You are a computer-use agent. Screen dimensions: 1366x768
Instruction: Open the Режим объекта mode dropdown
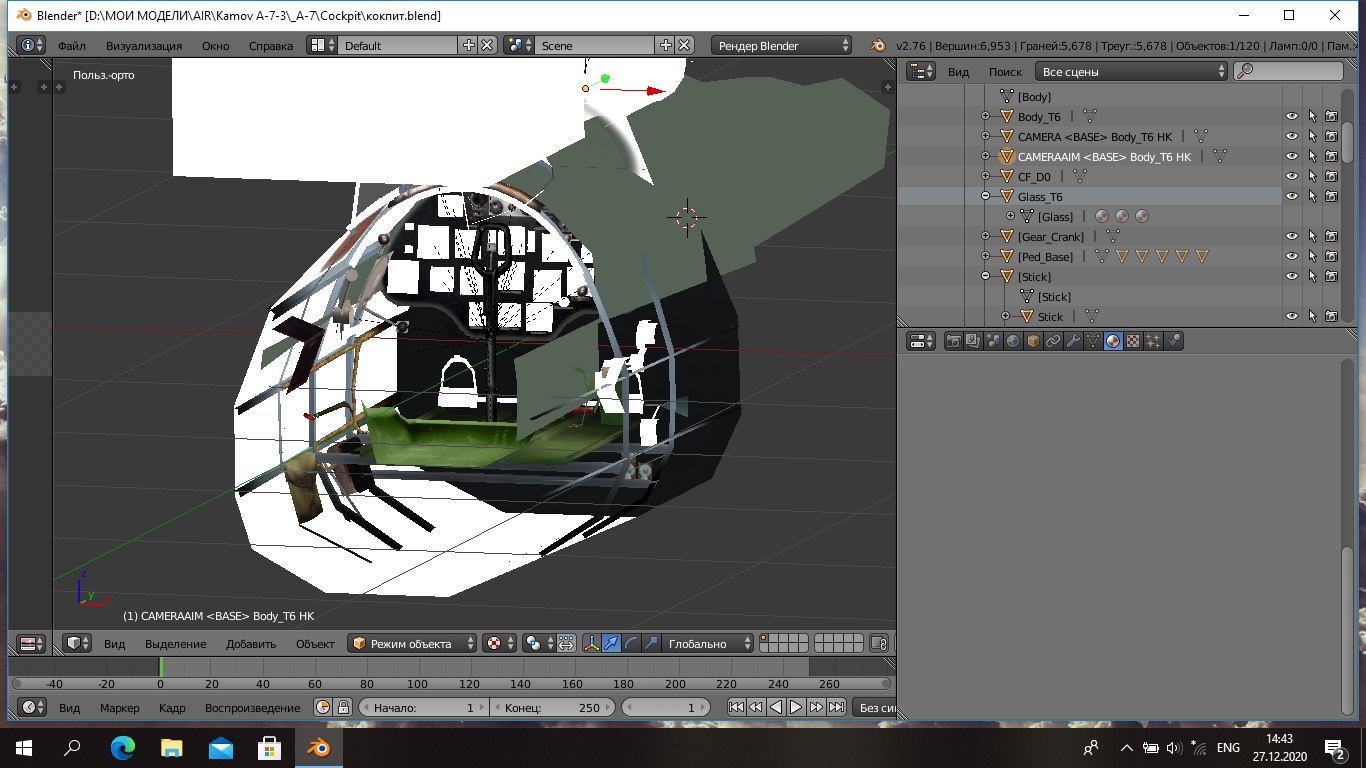pos(412,644)
